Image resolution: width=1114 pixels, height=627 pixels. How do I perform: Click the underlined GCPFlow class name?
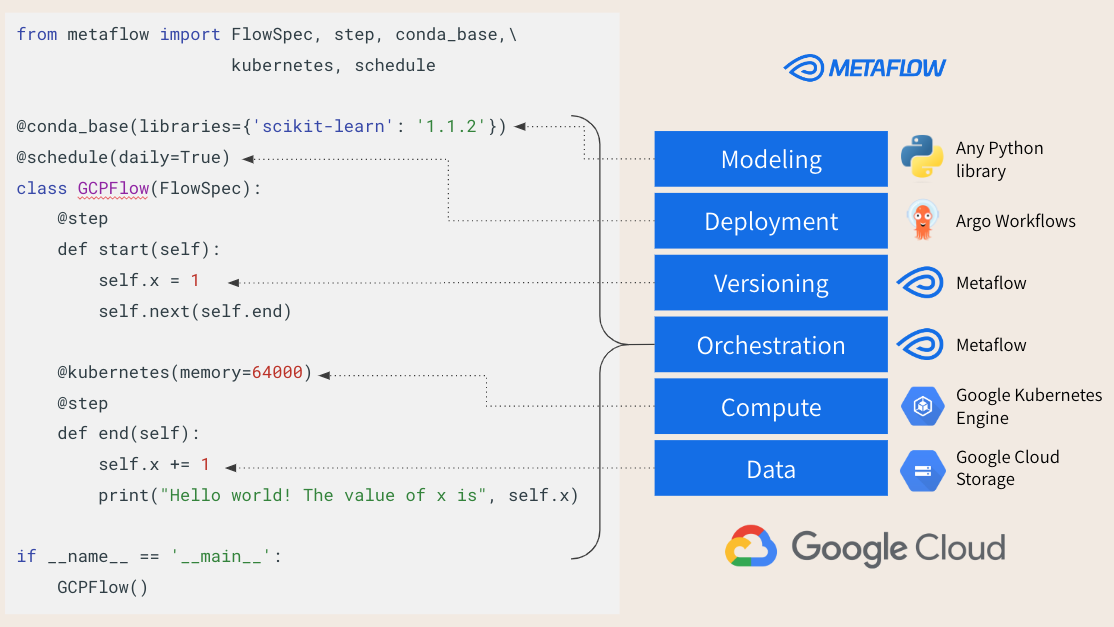pos(113,189)
